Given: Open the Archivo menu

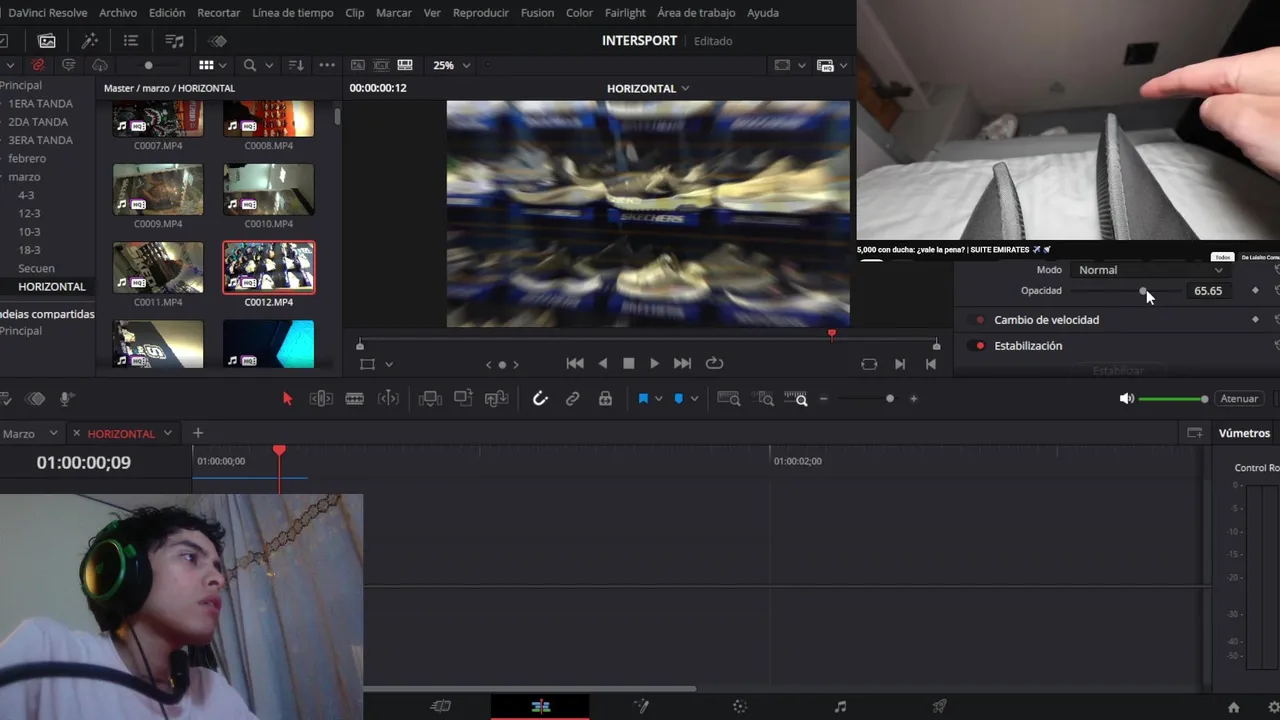Looking at the screenshot, I should pos(118,13).
